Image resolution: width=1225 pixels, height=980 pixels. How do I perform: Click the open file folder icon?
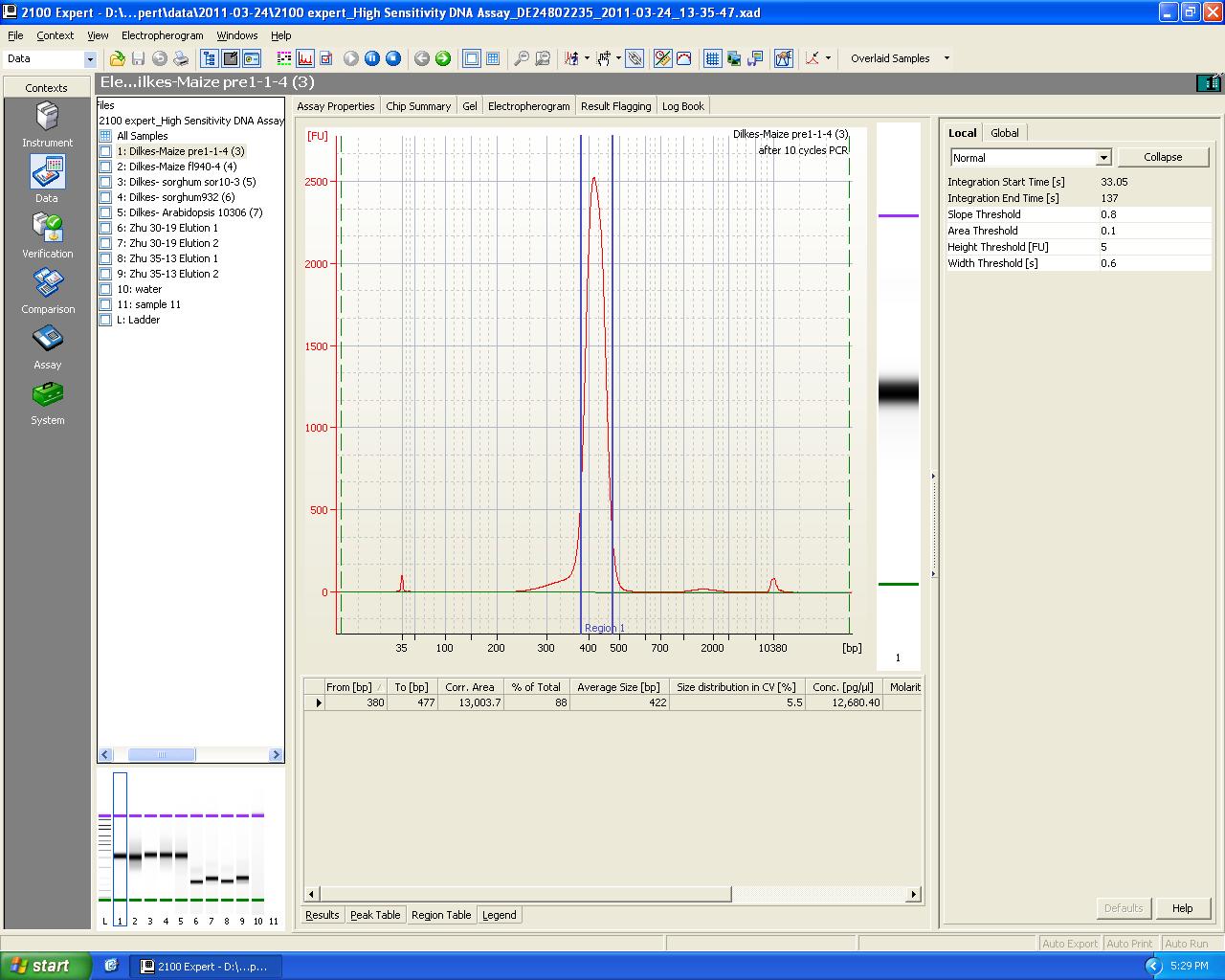pos(117,58)
